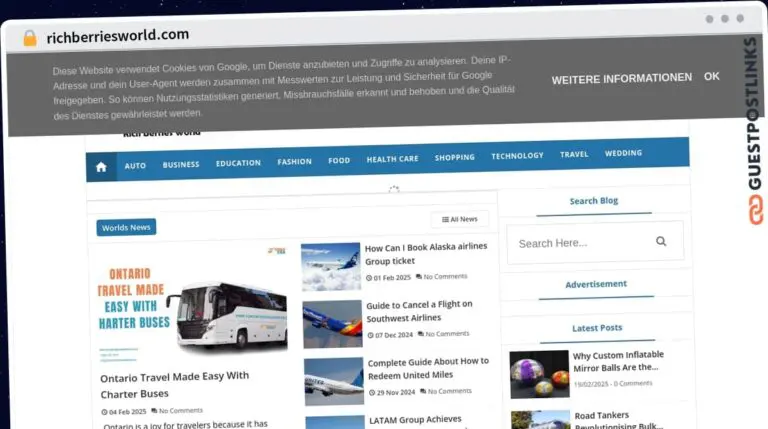Click the home icon in navigation bar
768x429 pixels.
click(x=101, y=167)
